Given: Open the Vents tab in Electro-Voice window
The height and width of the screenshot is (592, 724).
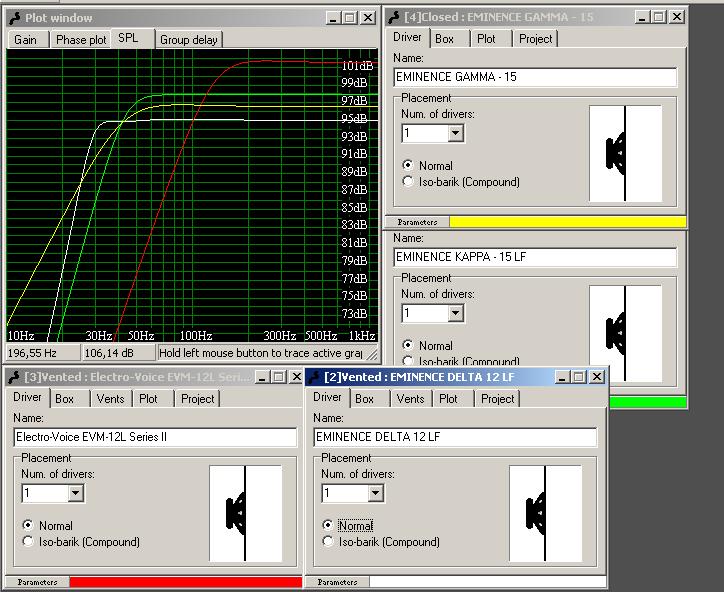Looking at the screenshot, I should [x=110, y=399].
